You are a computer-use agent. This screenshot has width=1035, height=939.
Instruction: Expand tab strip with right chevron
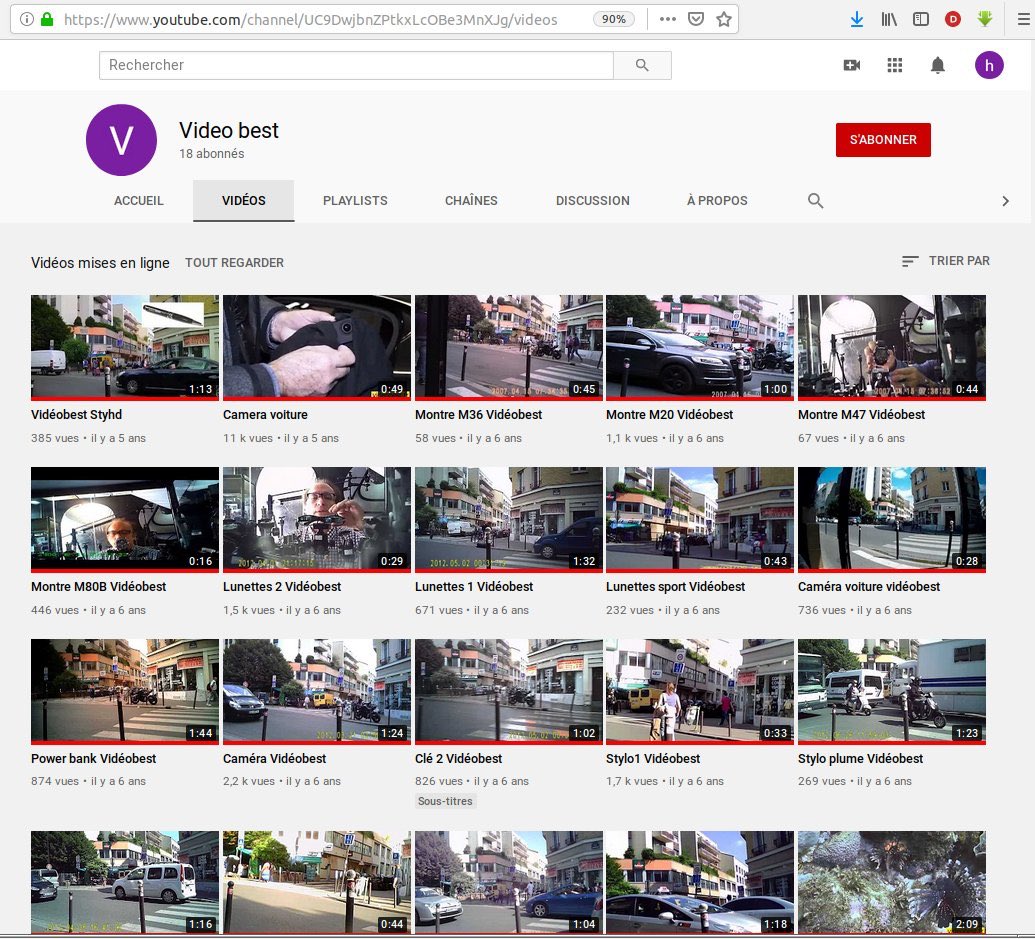(1005, 201)
